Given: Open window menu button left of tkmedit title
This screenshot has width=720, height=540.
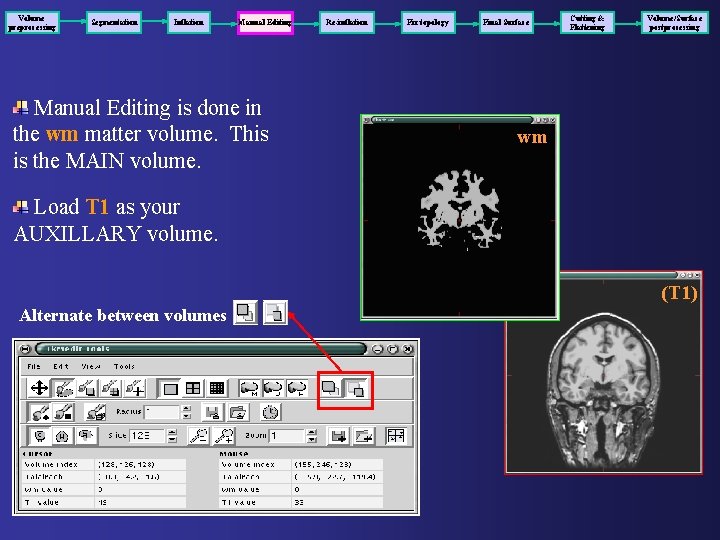Looking at the screenshot, I should (25, 349).
